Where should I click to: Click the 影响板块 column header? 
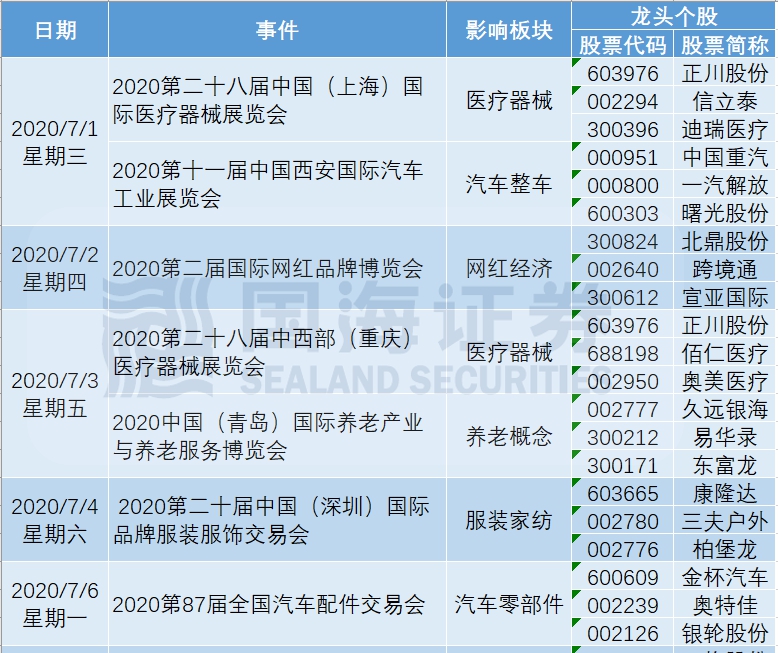tap(509, 30)
